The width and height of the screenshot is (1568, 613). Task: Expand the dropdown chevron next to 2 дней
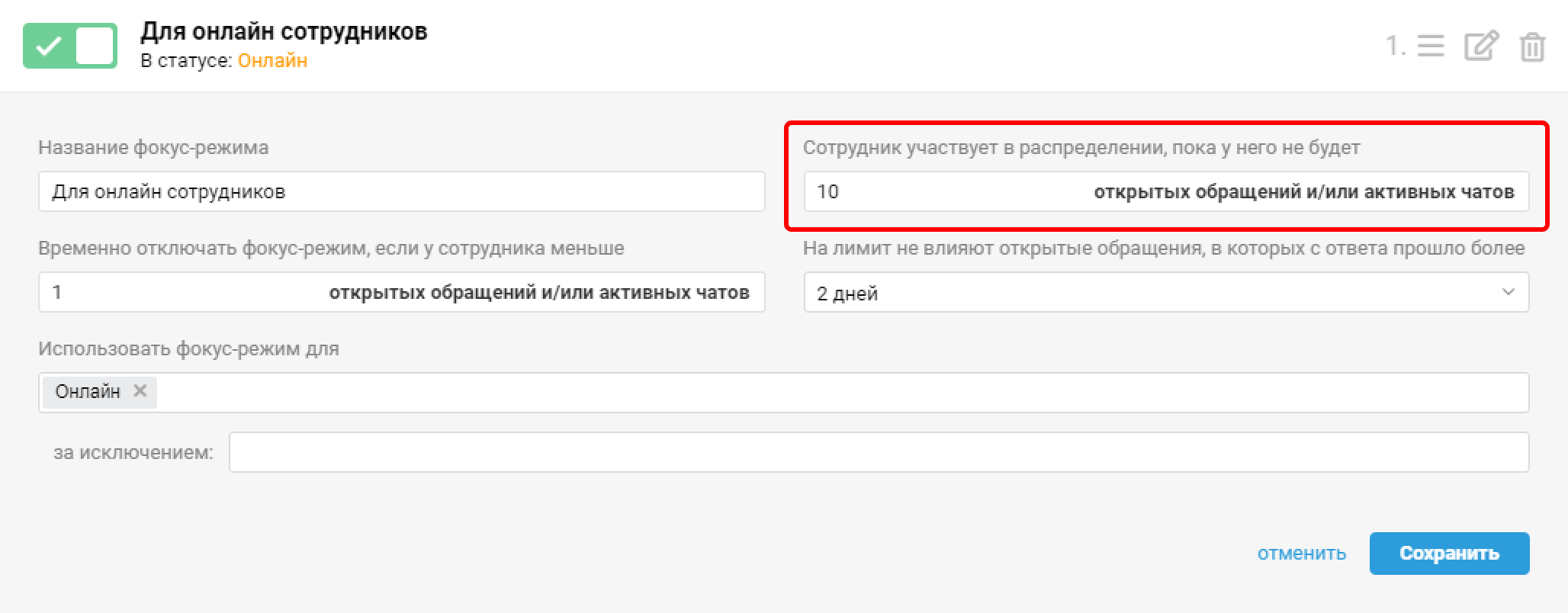click(x=1508, y=293)
